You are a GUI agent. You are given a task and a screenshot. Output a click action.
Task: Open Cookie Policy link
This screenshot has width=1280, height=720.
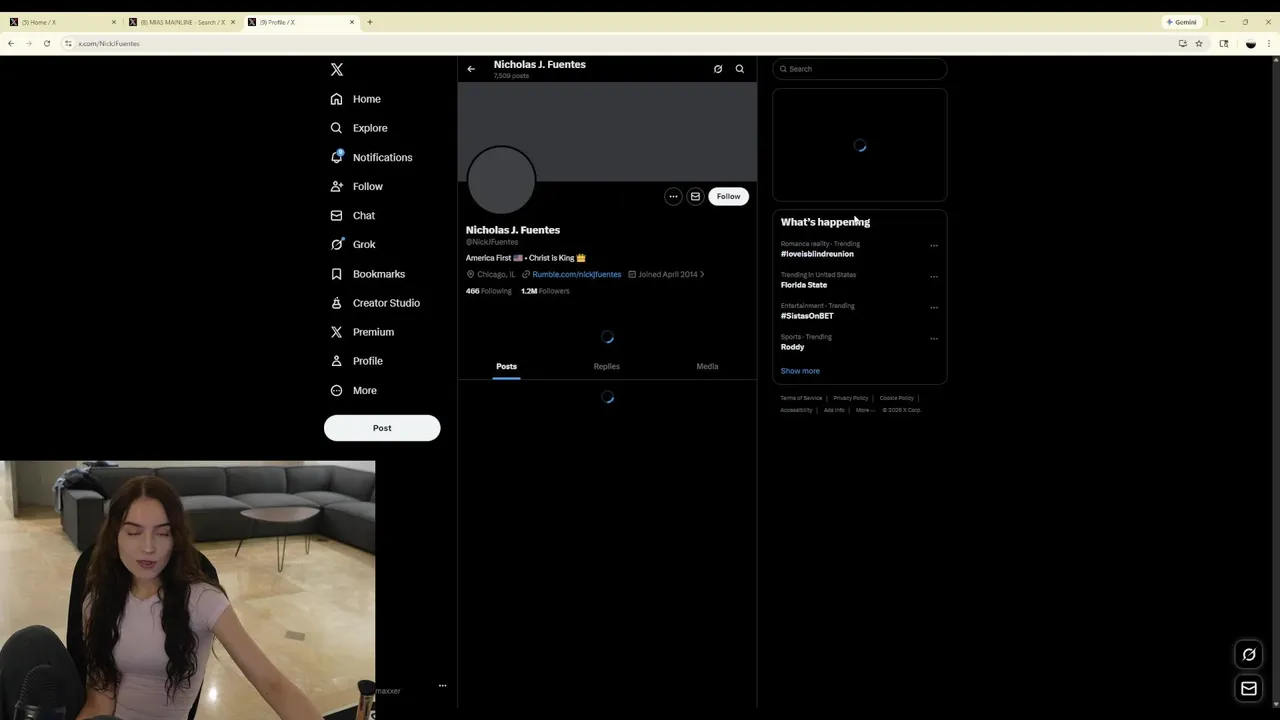point(897,398)
